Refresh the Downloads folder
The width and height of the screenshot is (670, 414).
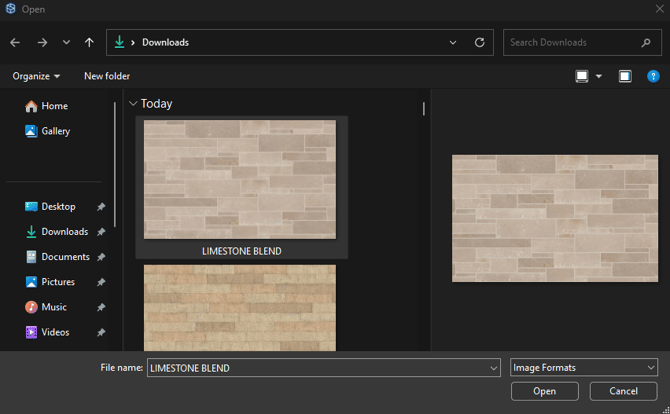[479, 42]
